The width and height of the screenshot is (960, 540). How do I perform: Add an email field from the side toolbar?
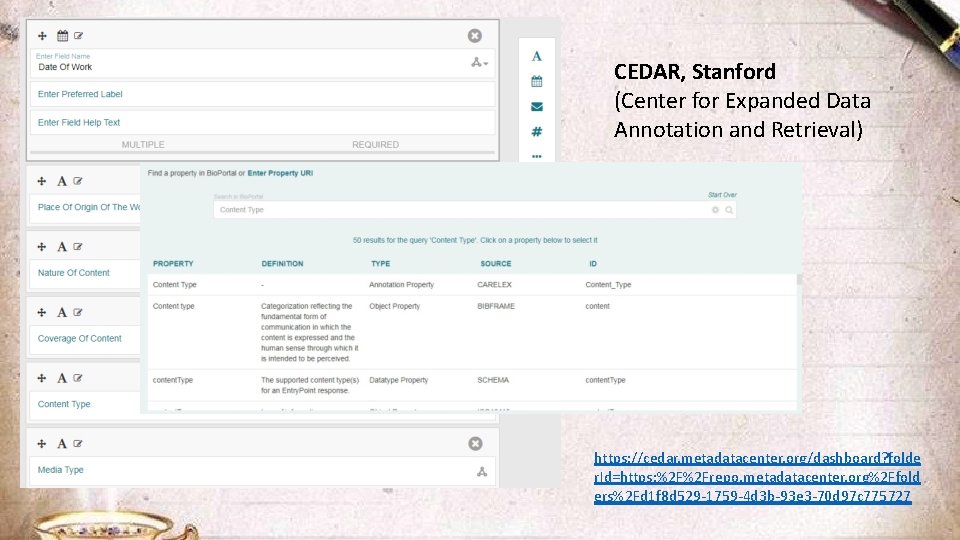pos(537,107)
